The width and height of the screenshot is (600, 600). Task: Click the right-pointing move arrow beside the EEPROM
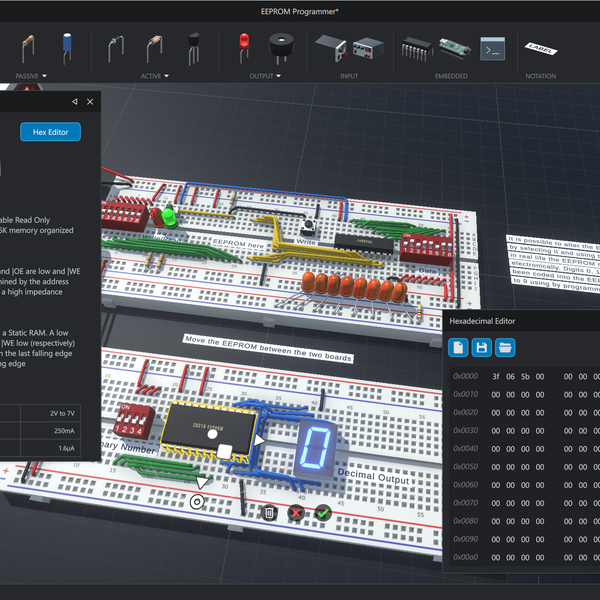coord(259,440)
